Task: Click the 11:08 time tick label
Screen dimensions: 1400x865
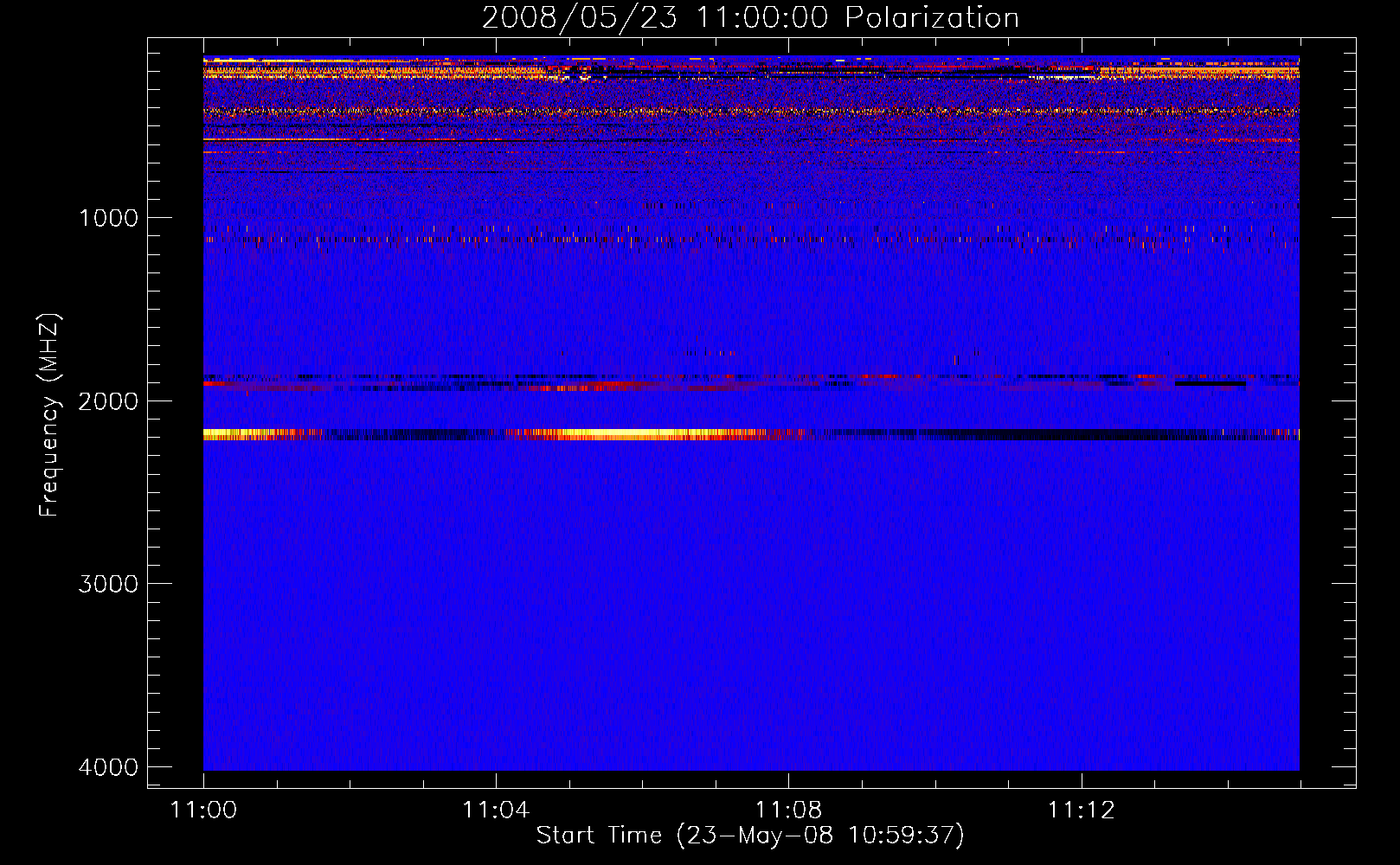Action: [x=788, y=810]
